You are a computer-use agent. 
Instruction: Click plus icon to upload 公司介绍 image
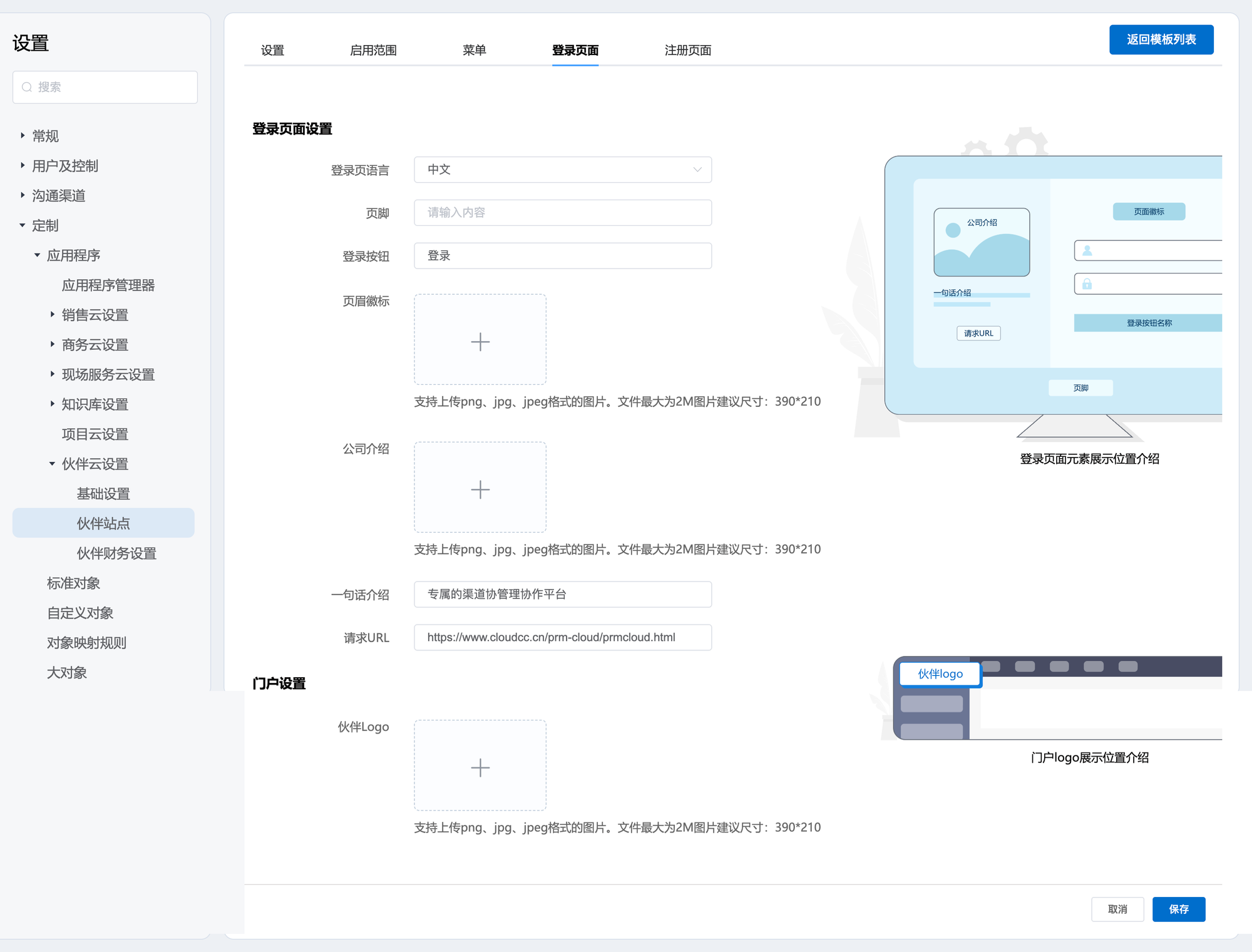[480, 489]
